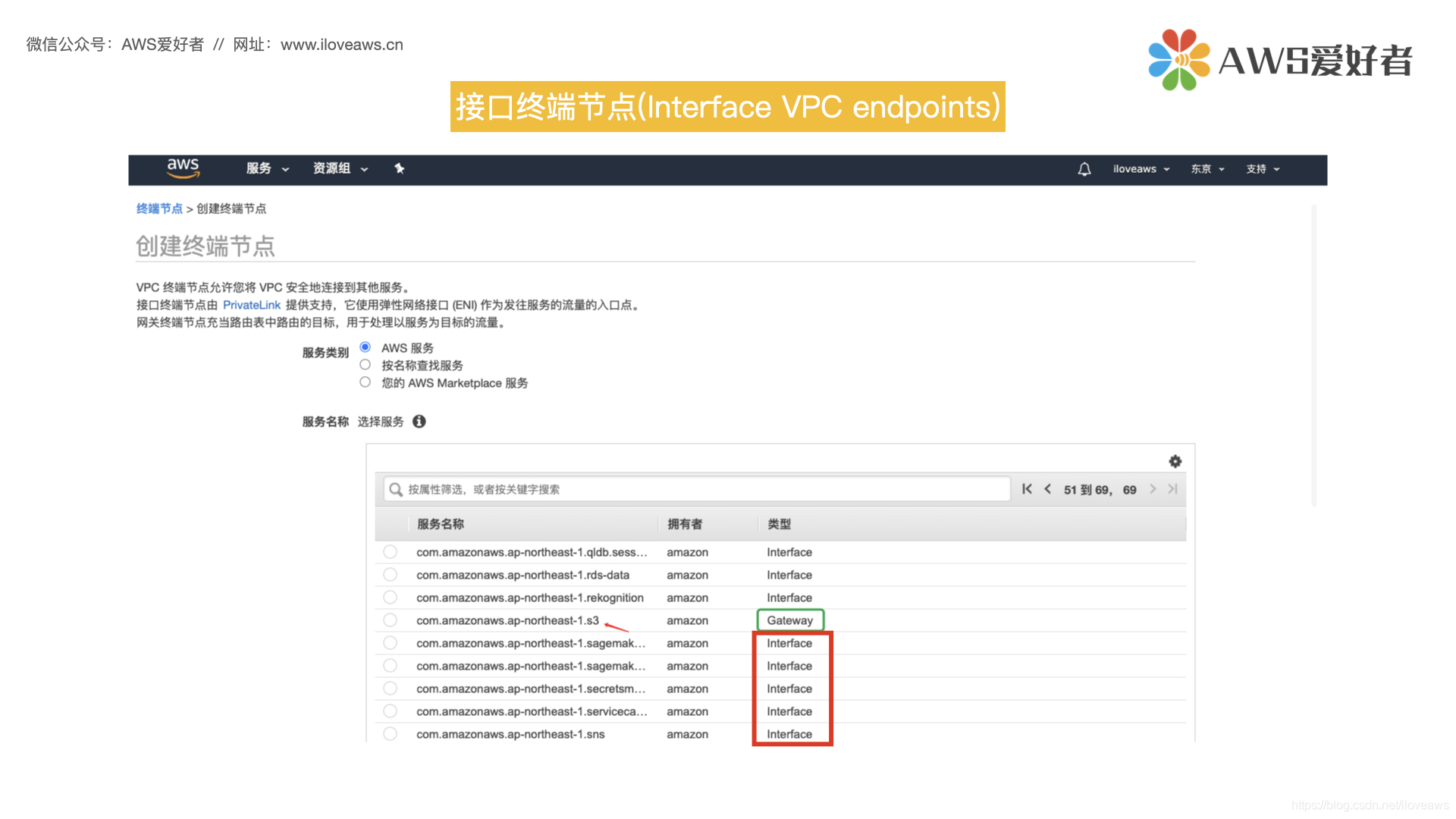Image resolution: width=1456 pixels, height=819 pixels.
Task: Select the rekognition service radio button
Action: [390, 598]
